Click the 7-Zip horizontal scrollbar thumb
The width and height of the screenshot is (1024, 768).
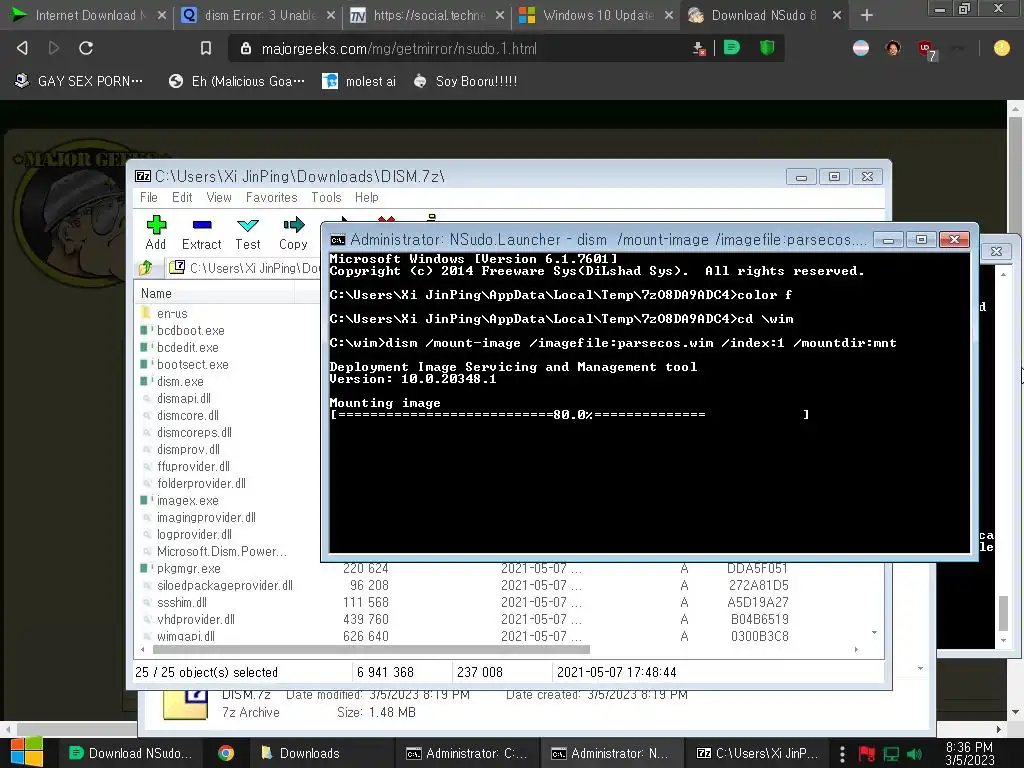coord(371,649)
